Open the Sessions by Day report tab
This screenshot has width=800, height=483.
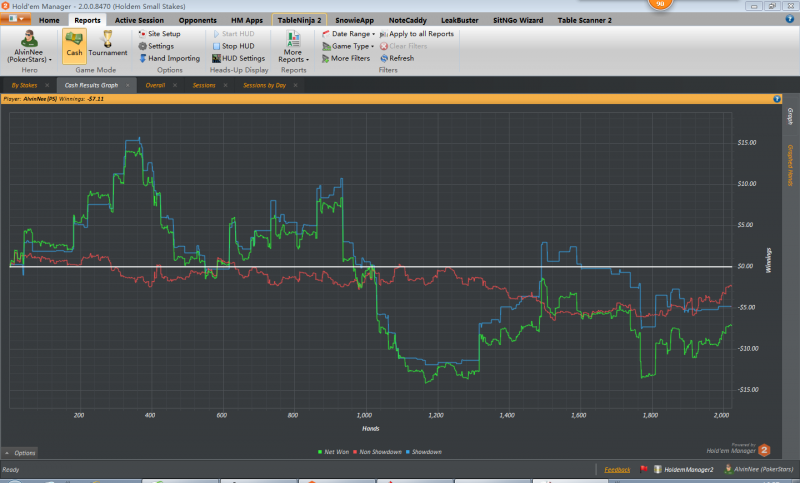click(264, 86)
